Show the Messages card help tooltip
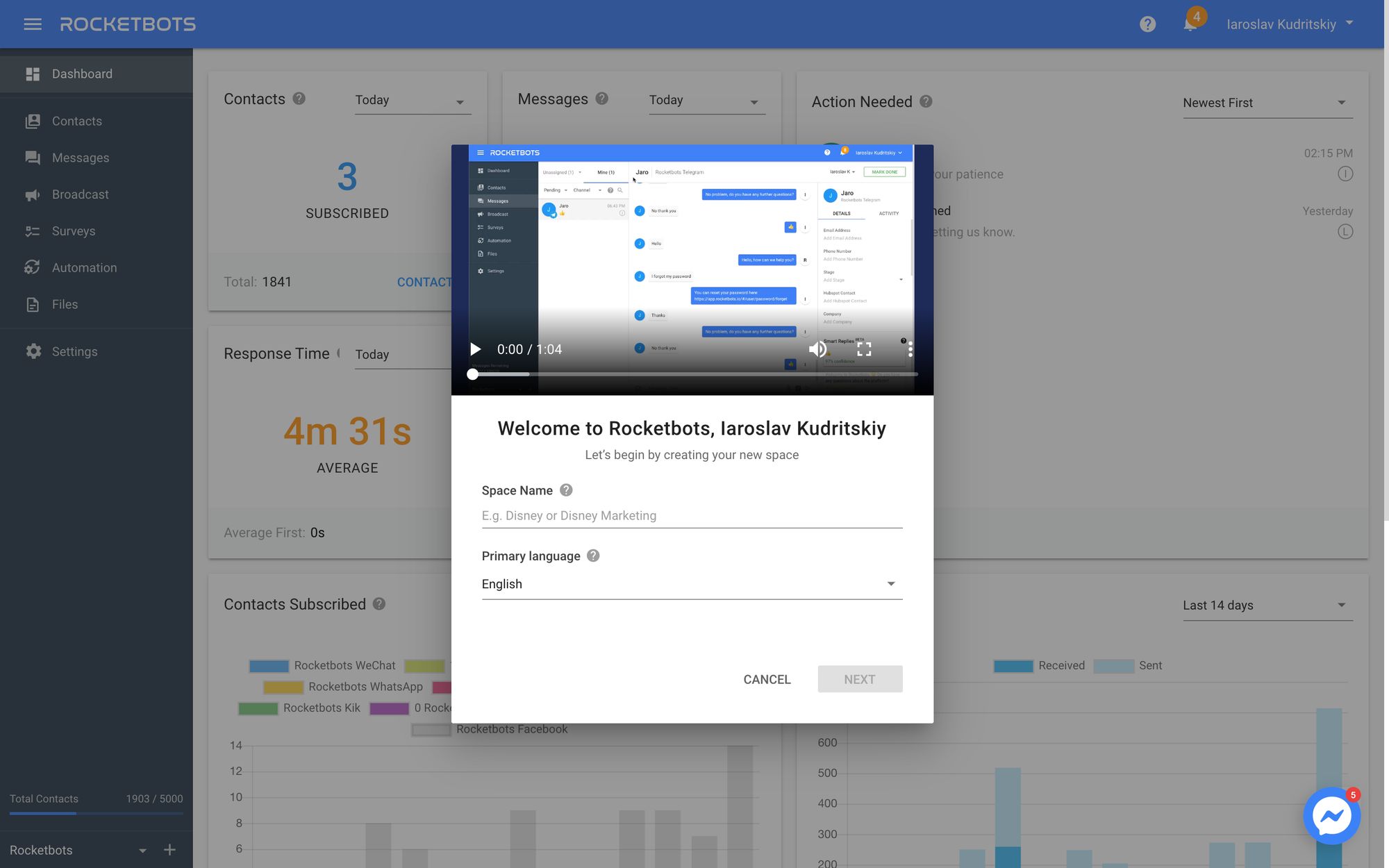The width and height of the screenshot is (1389, 868). (601, 99)
